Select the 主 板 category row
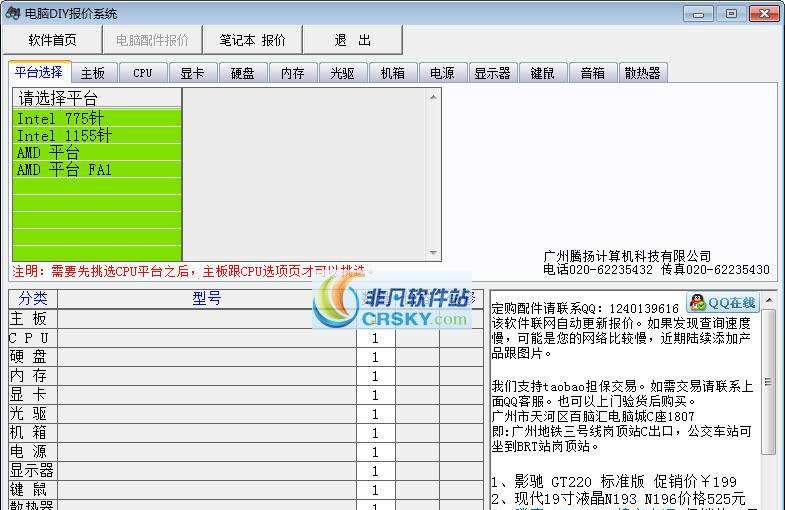785x510 pixels. click(x=33, y=319)
